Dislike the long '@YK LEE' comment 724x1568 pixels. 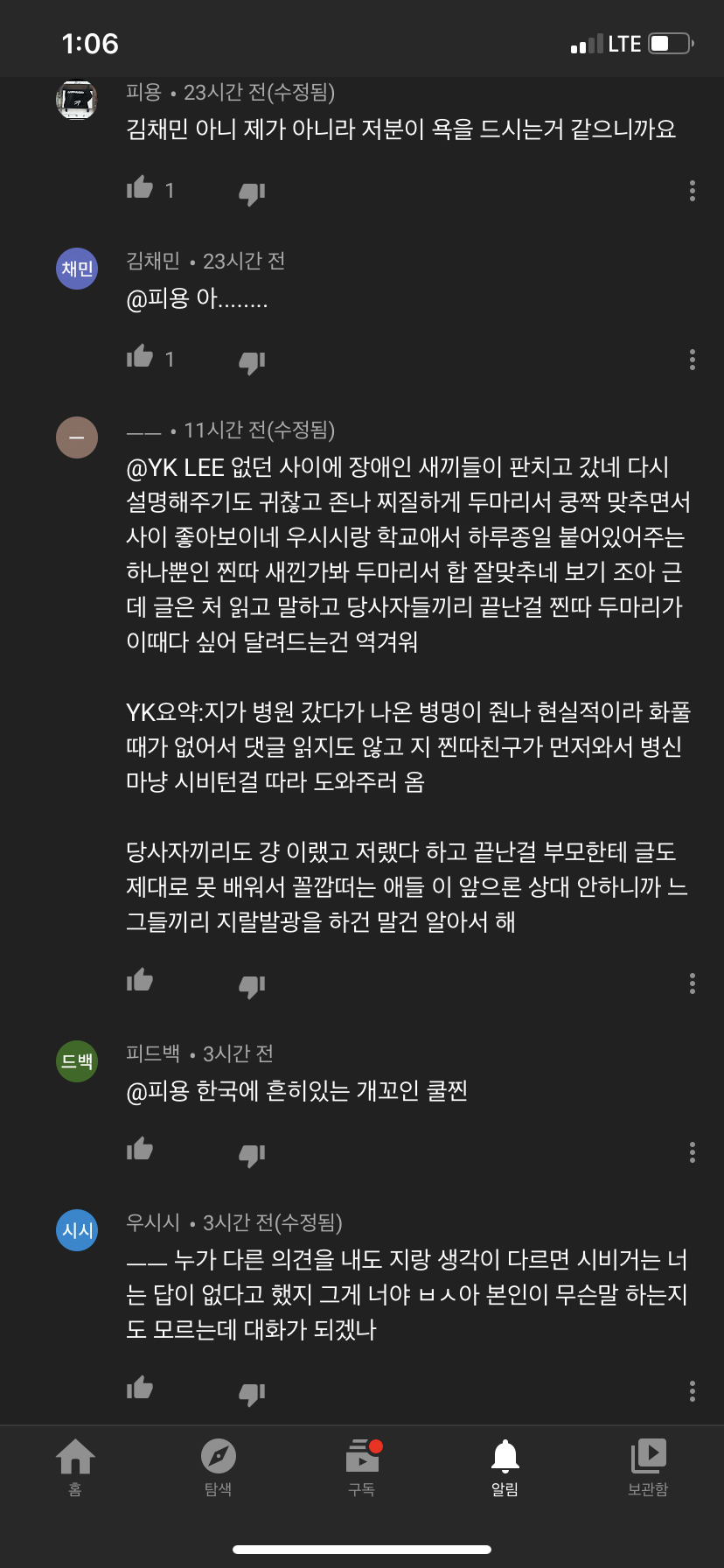252,986
